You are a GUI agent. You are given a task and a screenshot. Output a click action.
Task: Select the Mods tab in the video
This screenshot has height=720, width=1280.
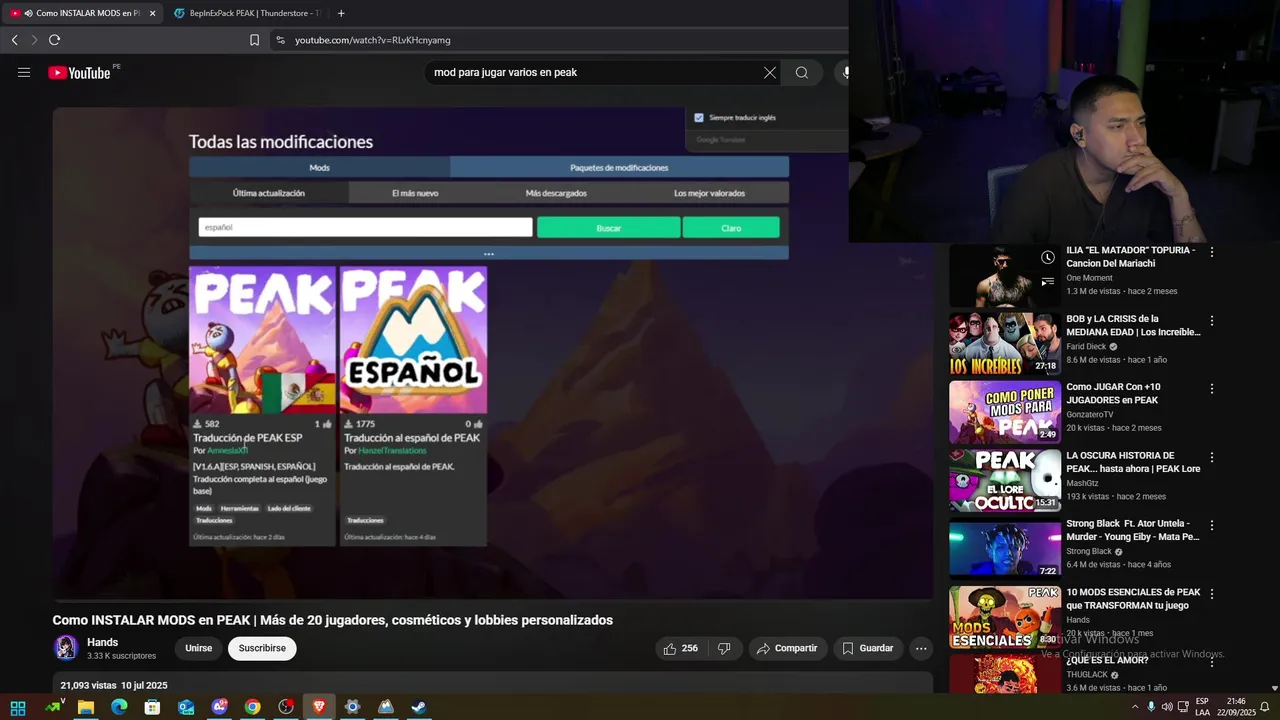319,167
